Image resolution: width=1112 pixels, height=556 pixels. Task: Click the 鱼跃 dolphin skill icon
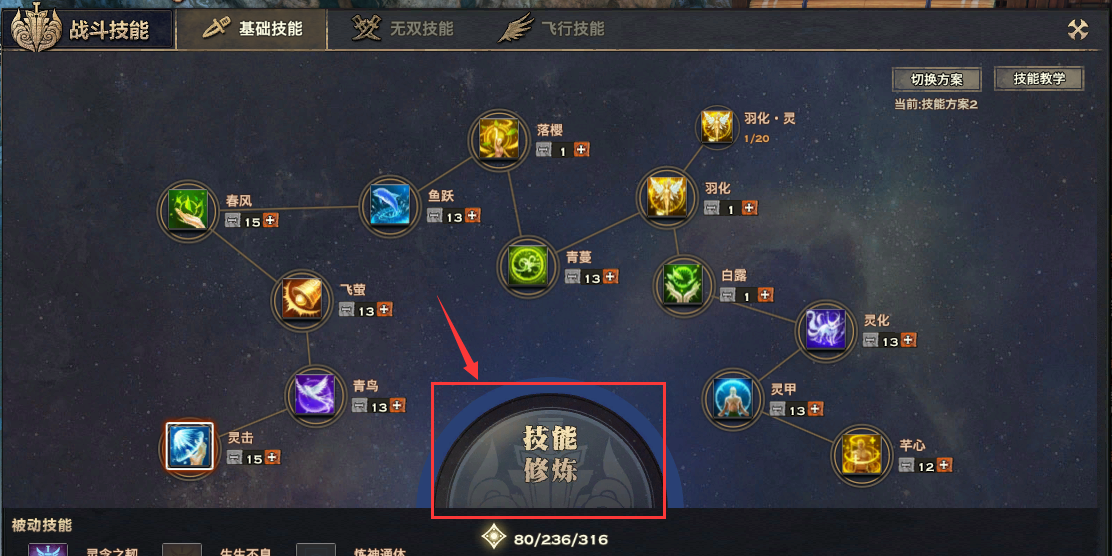coord(389,205)
